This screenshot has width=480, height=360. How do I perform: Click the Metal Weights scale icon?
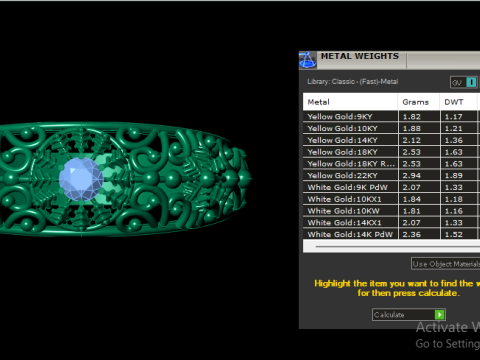pos(307,60)
